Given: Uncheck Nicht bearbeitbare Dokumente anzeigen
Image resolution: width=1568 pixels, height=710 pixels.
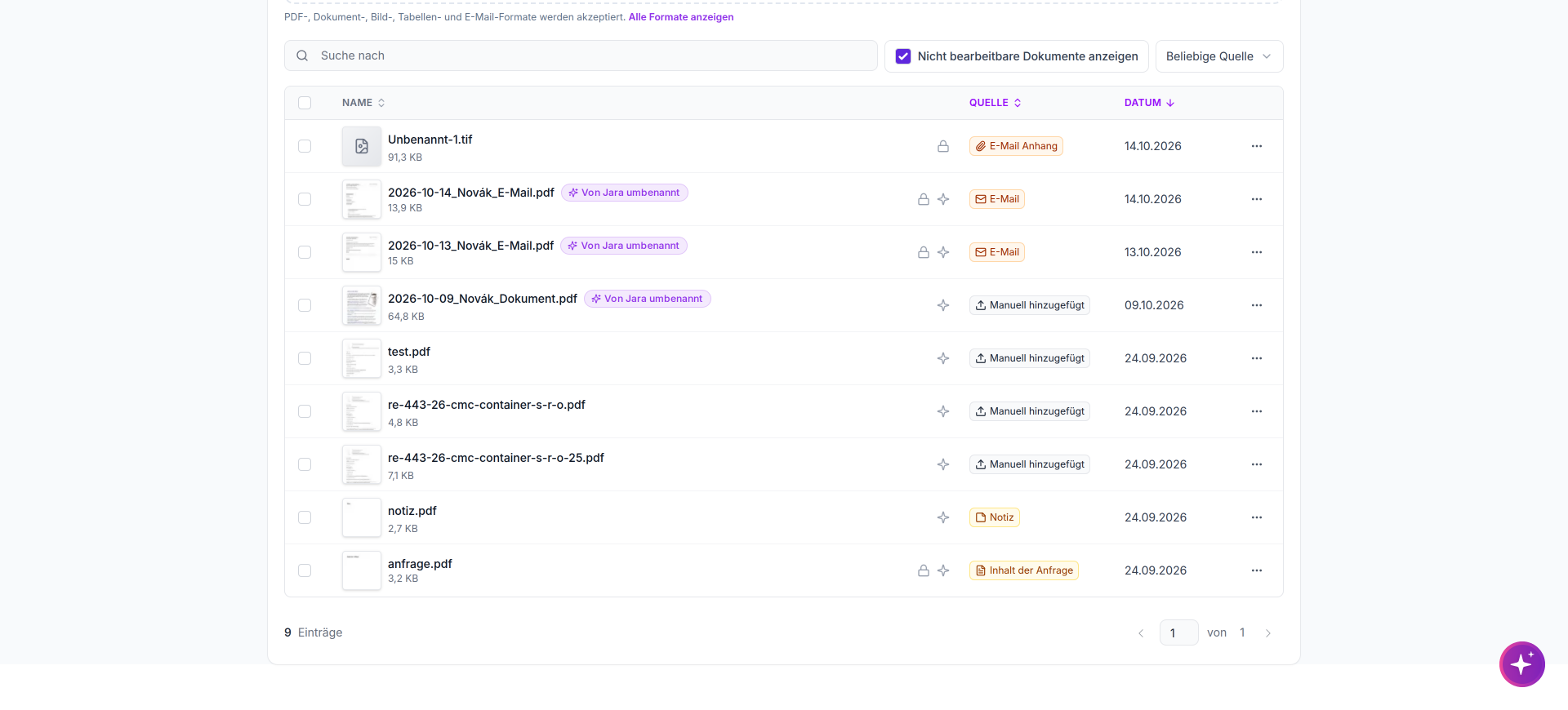Looking at the screenshot, I should (903, 56).
